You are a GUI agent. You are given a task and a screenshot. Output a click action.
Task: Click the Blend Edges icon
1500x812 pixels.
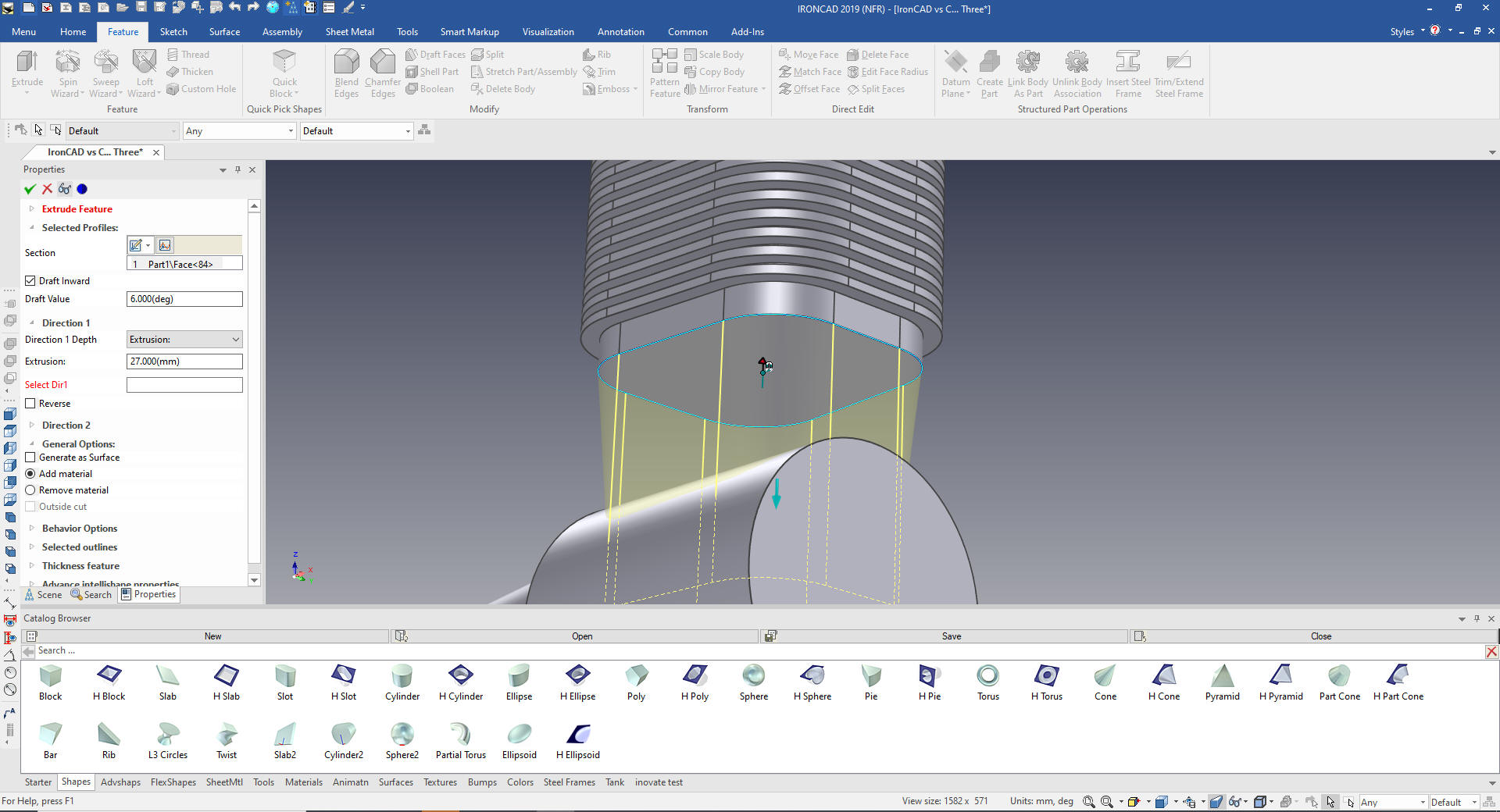pyautogui.click(x=346, y=62)
